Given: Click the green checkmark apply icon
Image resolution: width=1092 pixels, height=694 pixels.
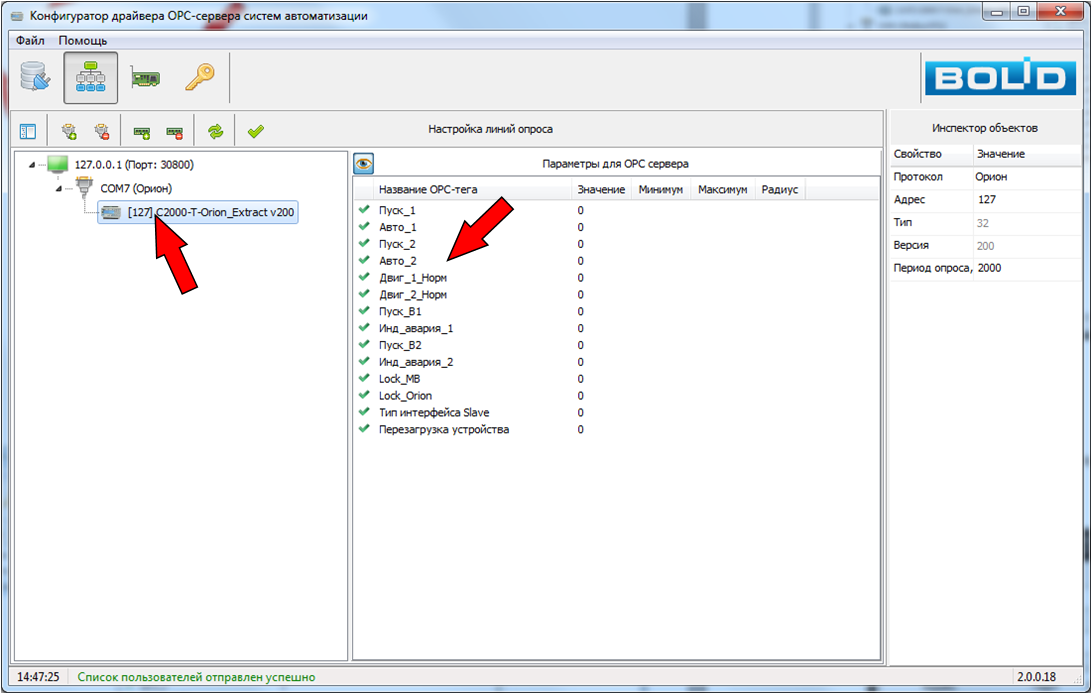Looking at the screenshot, I should click(255, 131).
